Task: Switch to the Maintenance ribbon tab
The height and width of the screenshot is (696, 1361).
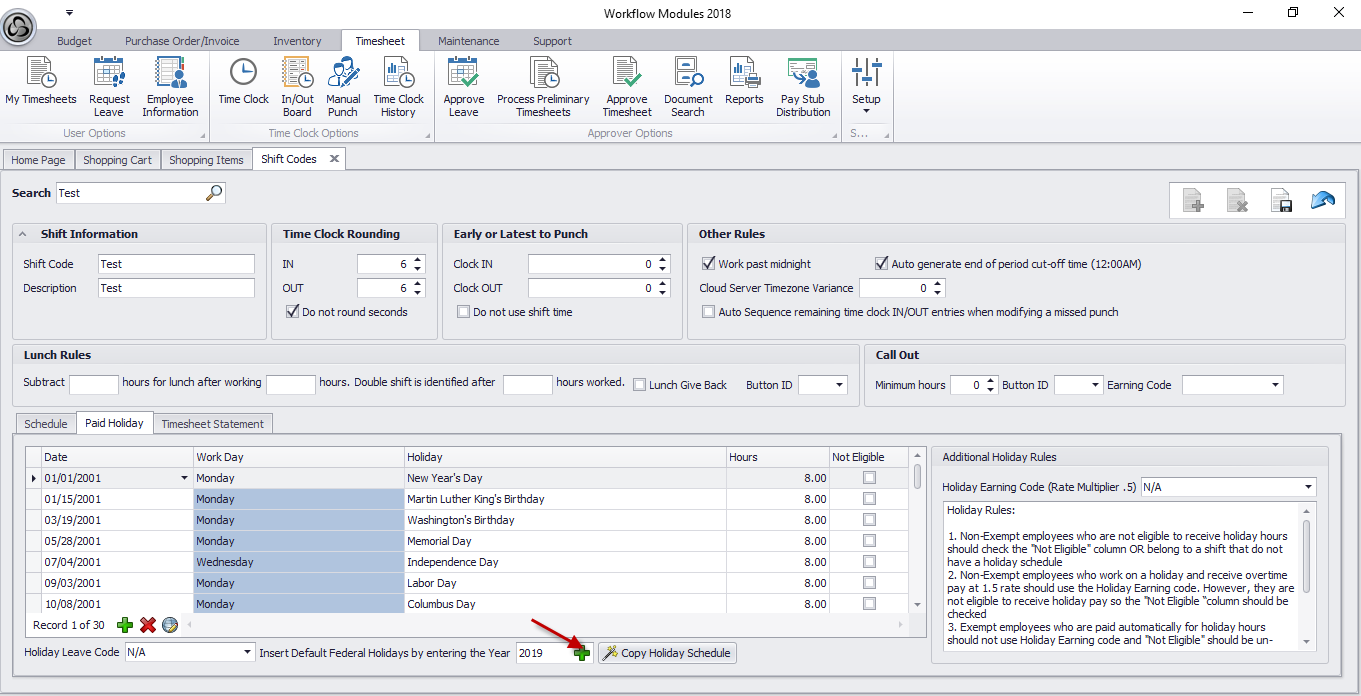Action: click(x=468, y=41)
